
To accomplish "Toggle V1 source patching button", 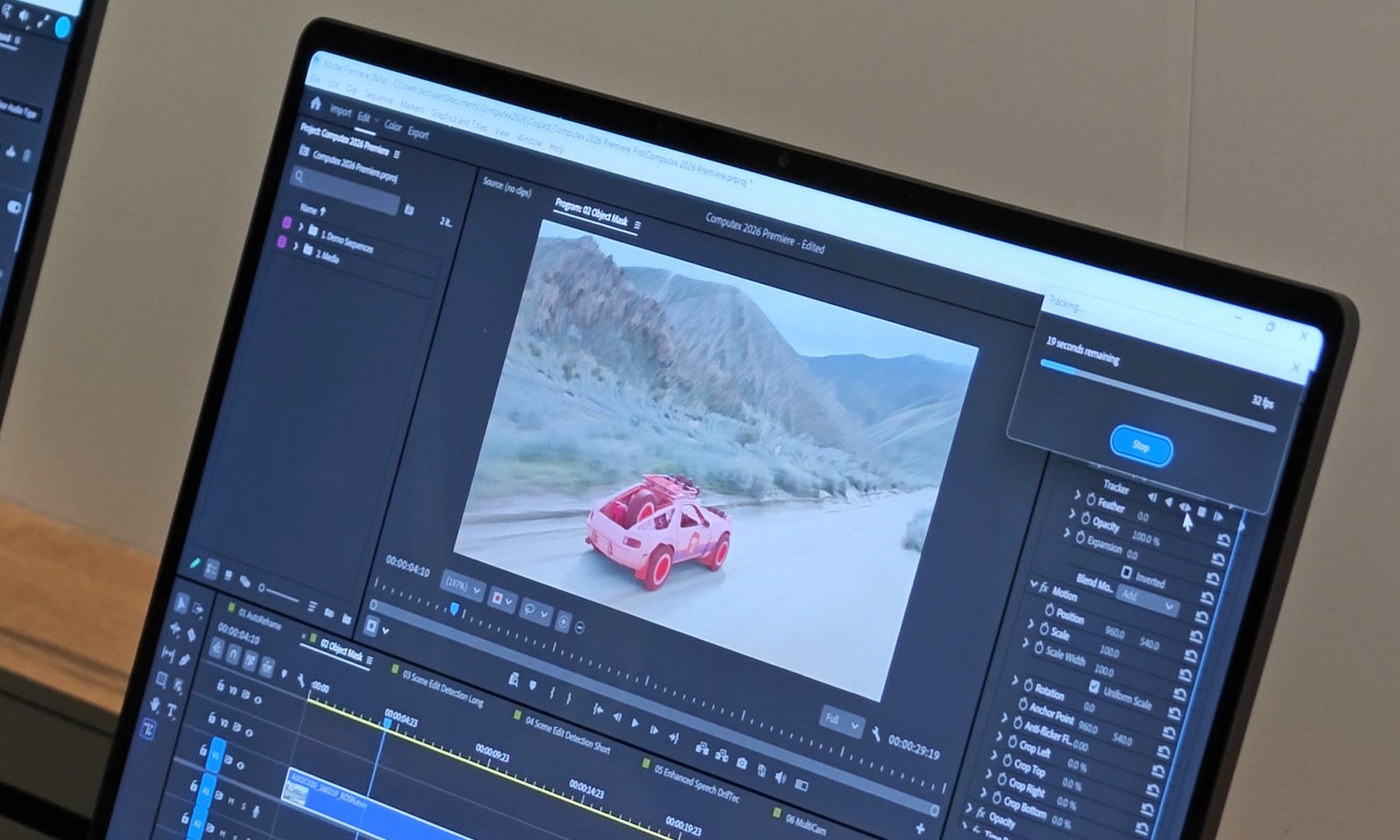I will pyautogui.click(x=217, y=754).
